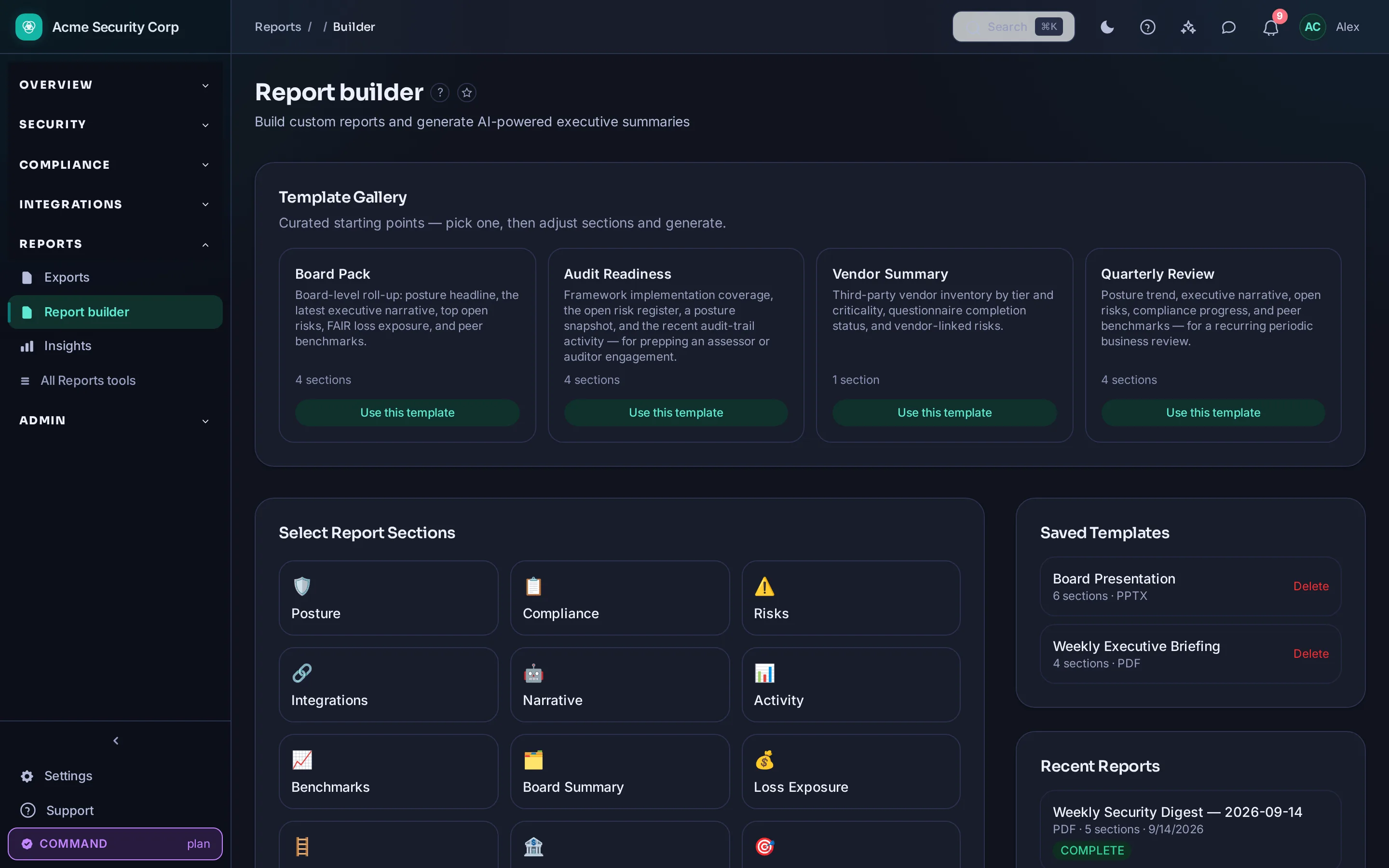1389x868 pixels.
Task: Click the Search field in top bar
Action: (x=1013, y=27)
